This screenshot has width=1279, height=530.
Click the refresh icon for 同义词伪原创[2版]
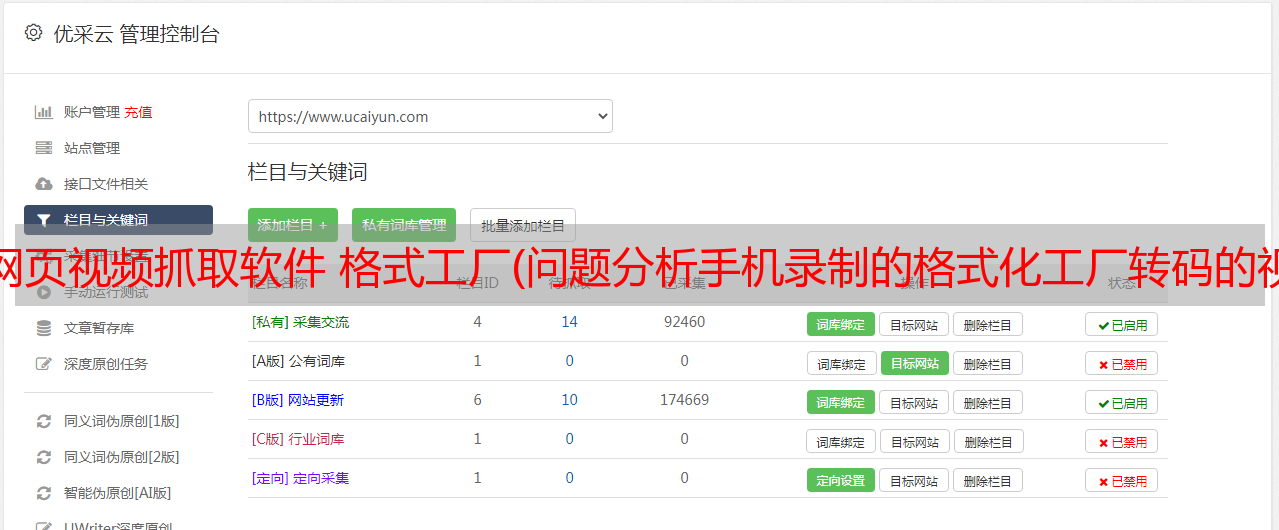(43, 457)
